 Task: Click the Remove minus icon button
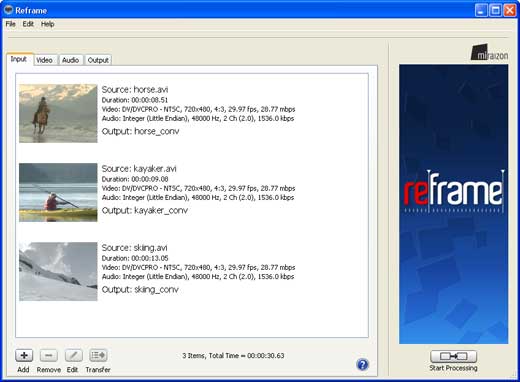point(49,355)
